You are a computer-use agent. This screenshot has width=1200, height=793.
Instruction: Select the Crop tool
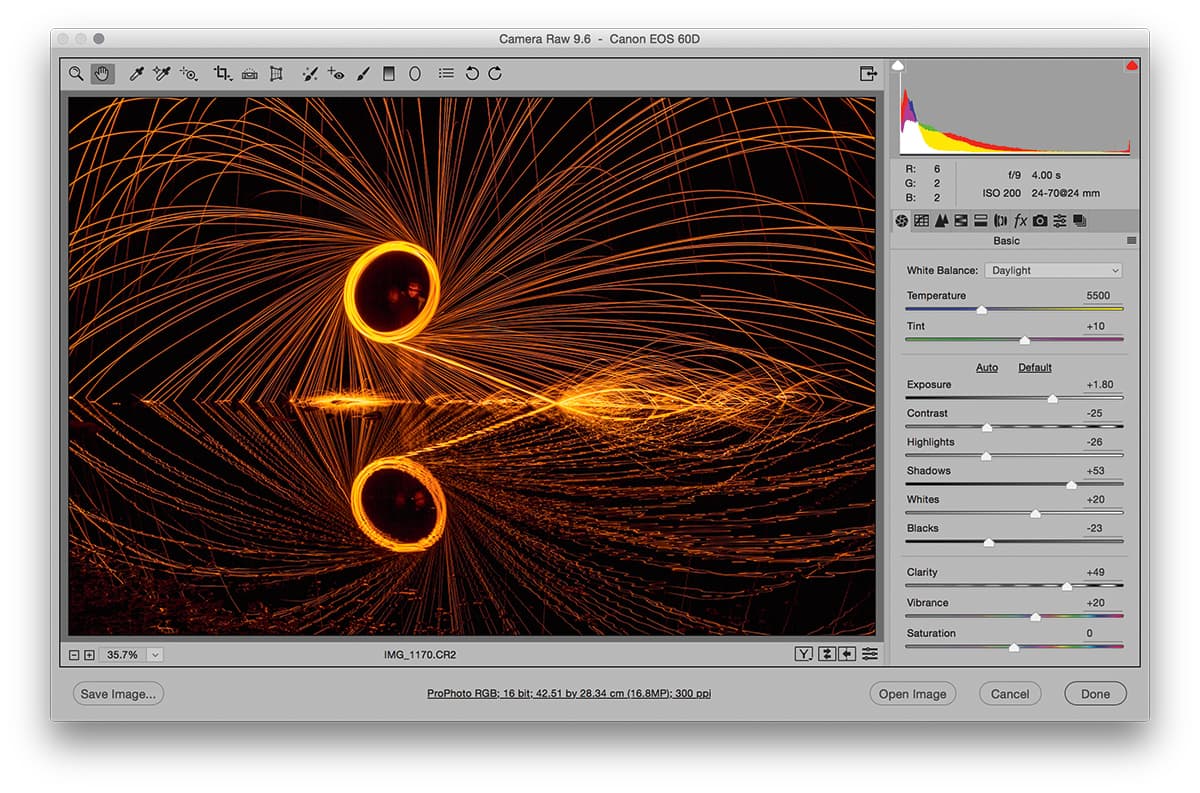(x=222, y=74)
